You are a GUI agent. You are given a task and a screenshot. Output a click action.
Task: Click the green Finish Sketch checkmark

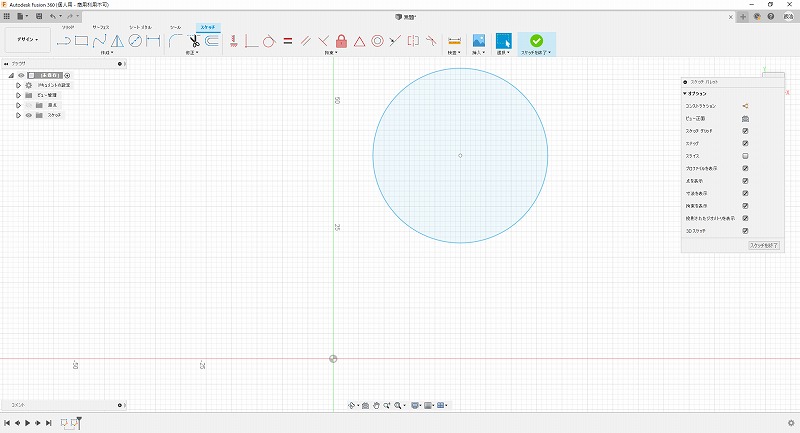[x=537, y=41]
